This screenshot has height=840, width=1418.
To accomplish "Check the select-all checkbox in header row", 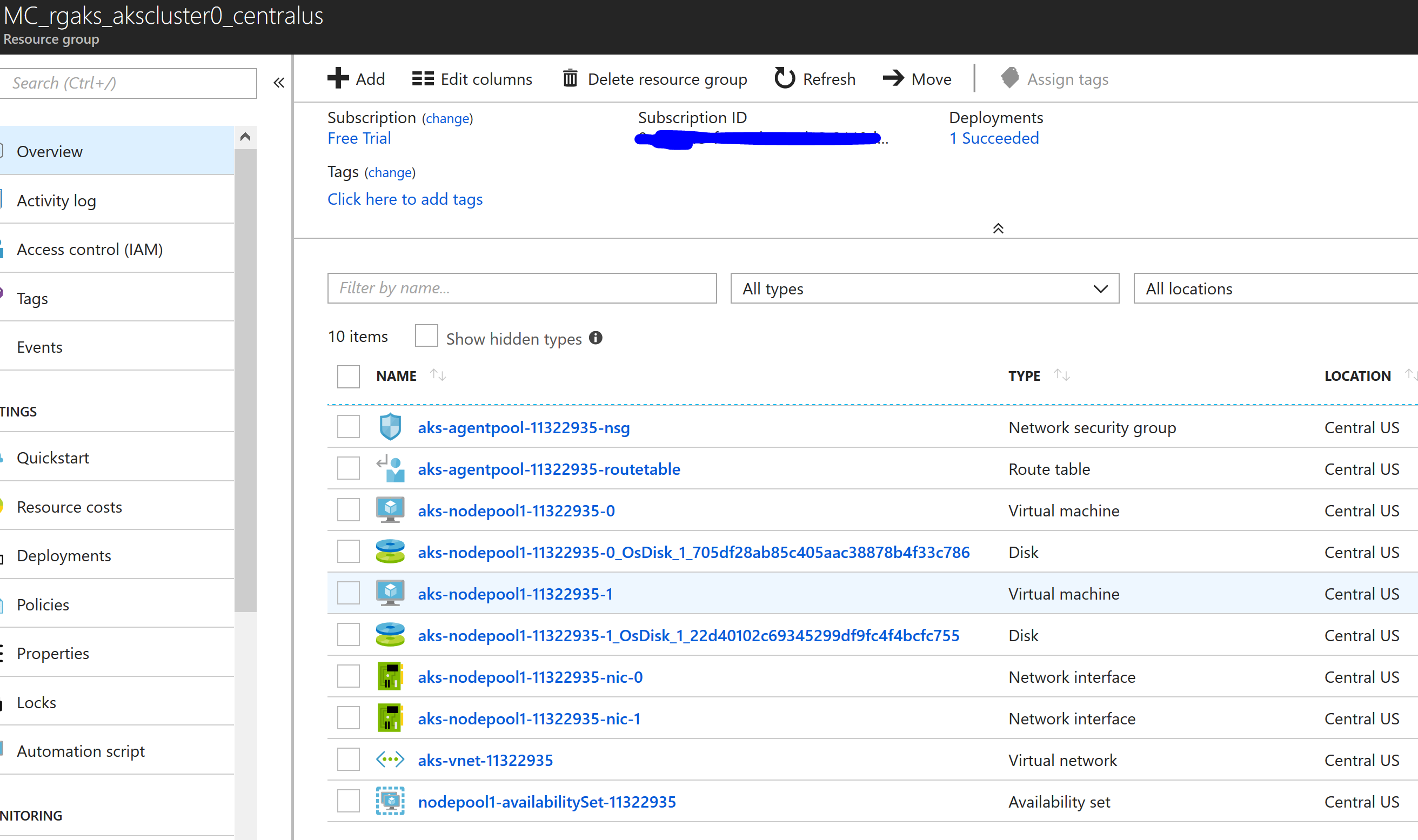I will [348, 377].
